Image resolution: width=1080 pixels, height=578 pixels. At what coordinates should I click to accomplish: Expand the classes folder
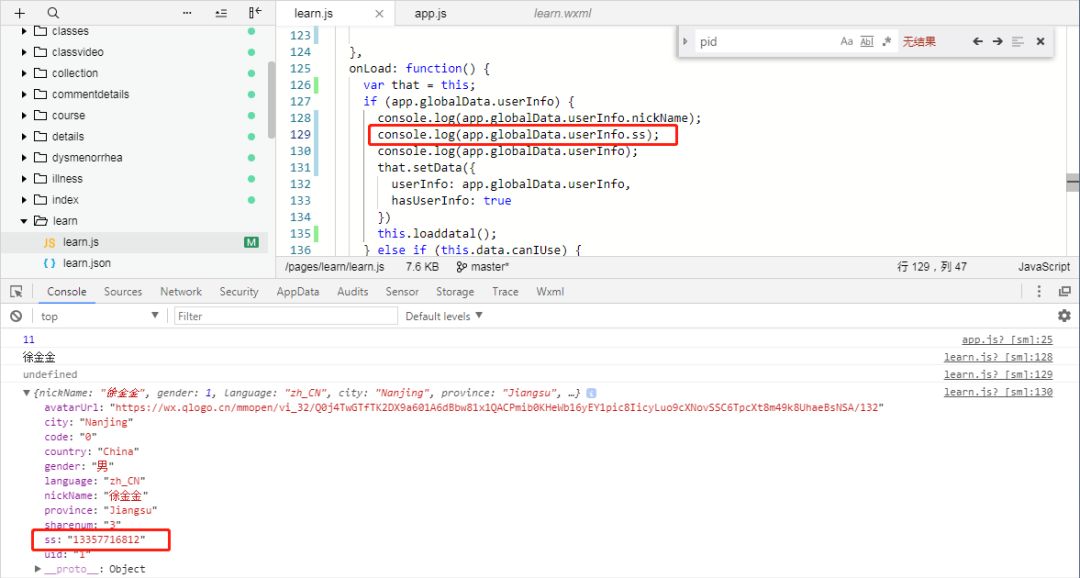[x=24, y=31]
